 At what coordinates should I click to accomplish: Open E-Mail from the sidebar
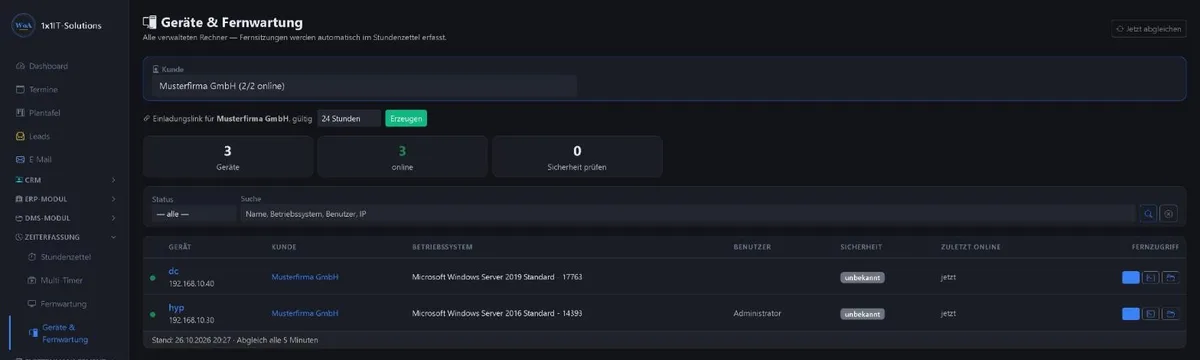64,159
